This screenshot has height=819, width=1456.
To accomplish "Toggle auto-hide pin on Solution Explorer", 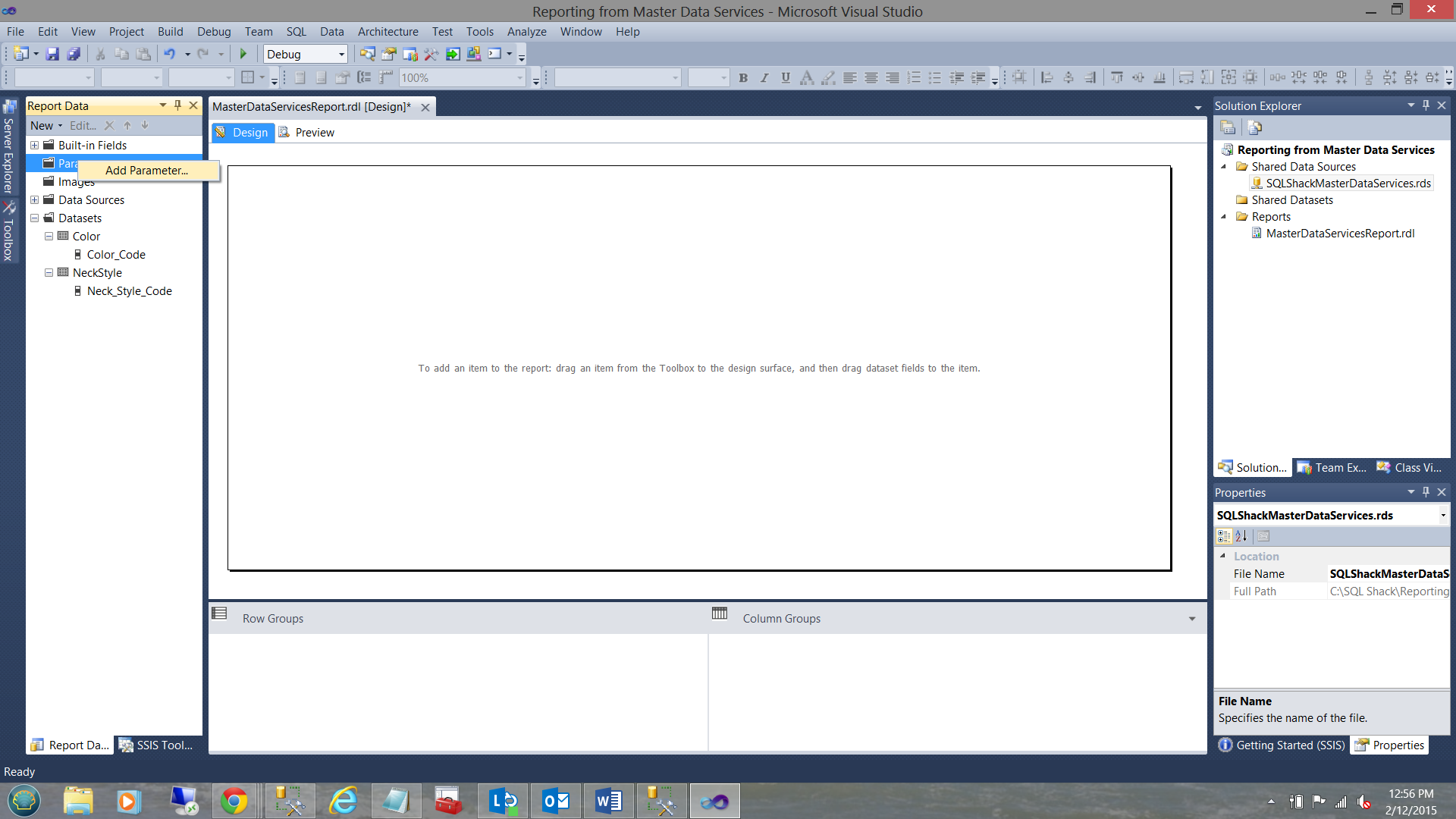I will 1426,105.
